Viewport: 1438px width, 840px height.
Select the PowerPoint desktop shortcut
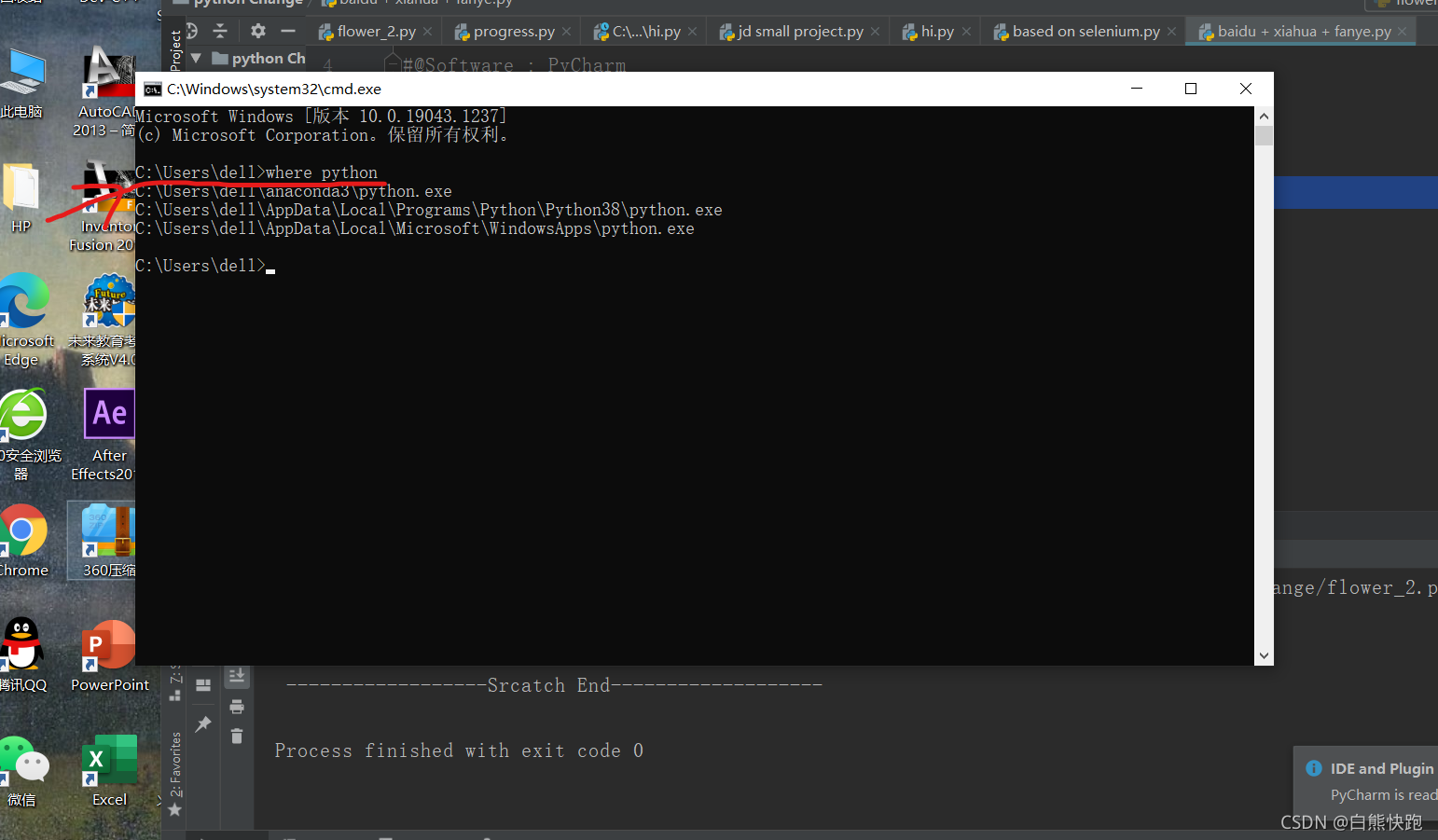109,655
